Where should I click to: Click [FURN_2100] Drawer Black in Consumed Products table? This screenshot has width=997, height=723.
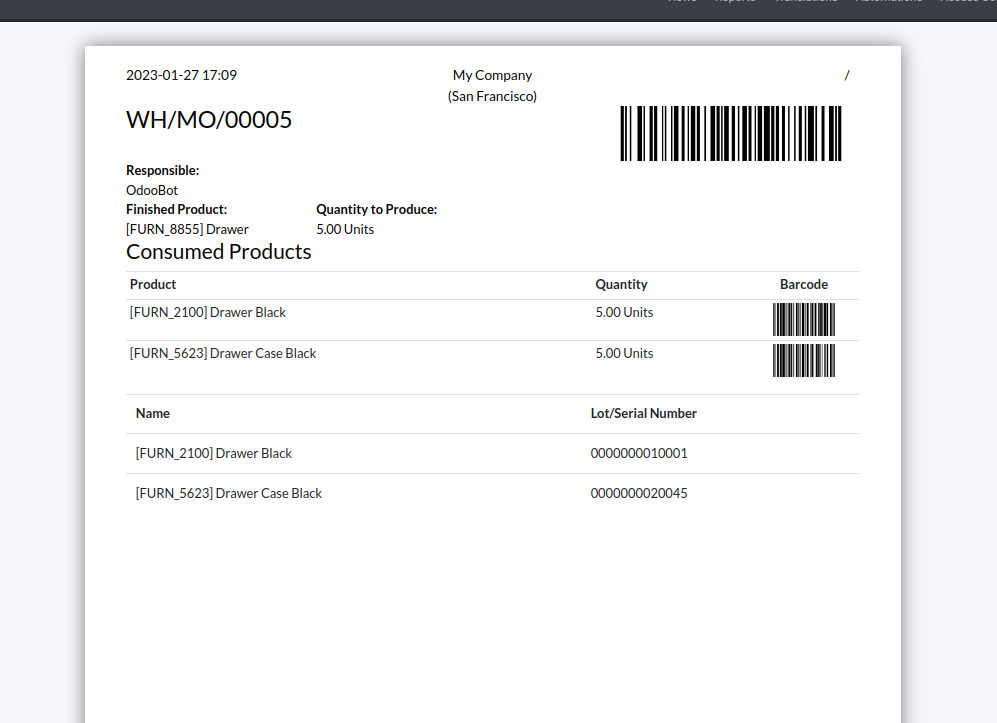(208, 312)
